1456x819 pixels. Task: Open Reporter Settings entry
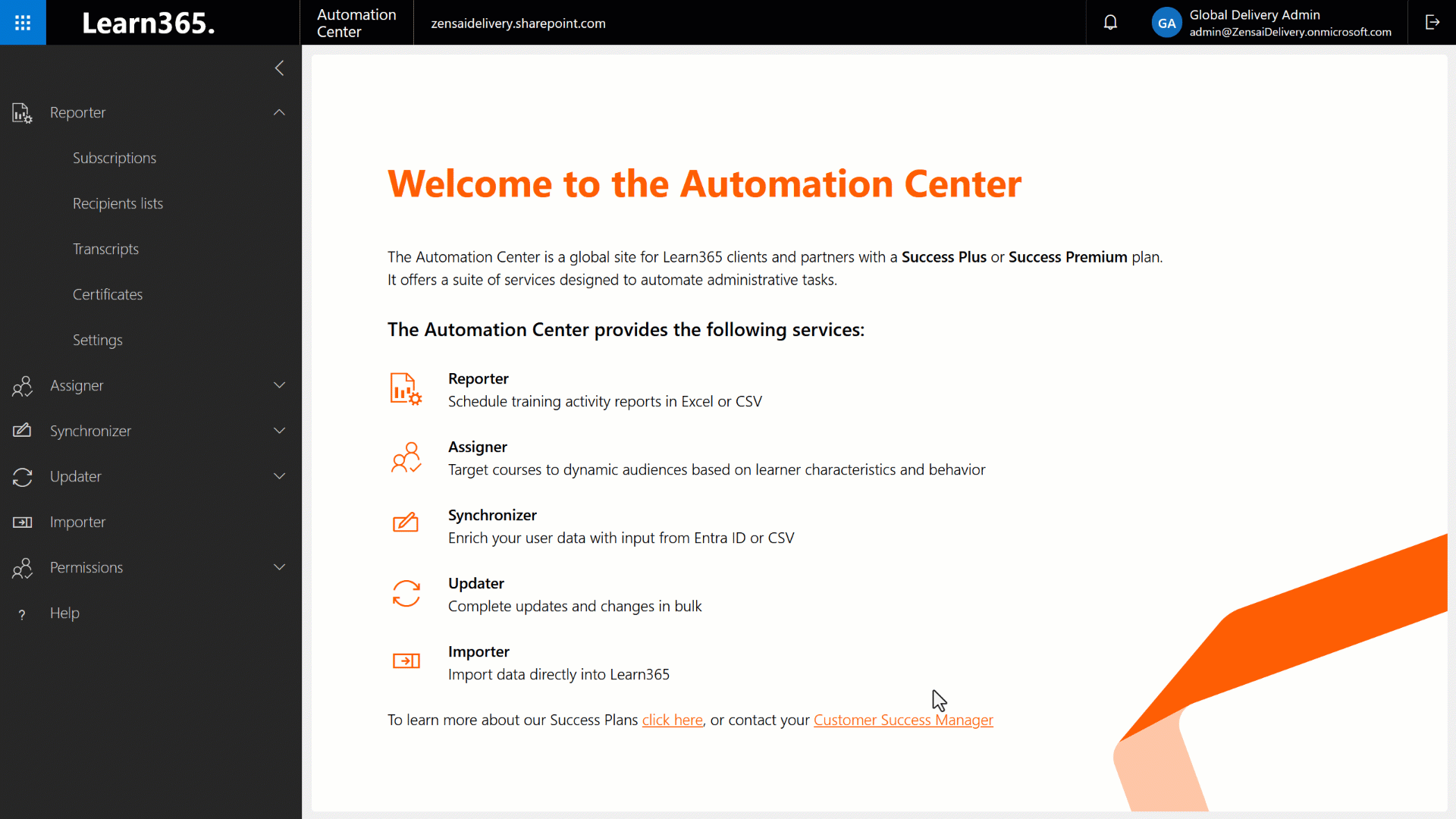(x=97, y=340)
